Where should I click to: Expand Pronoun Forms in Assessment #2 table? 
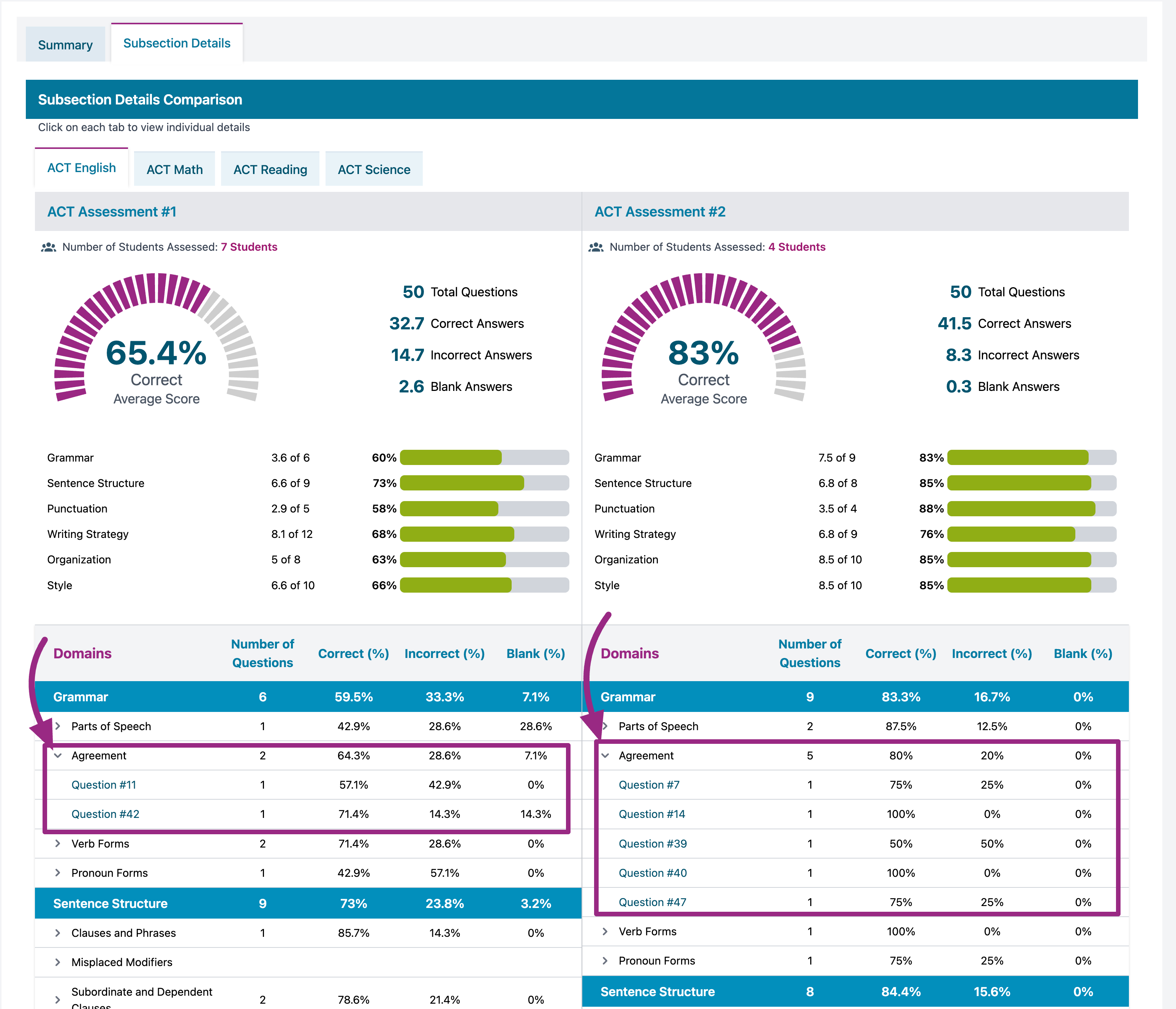[605, 960]
